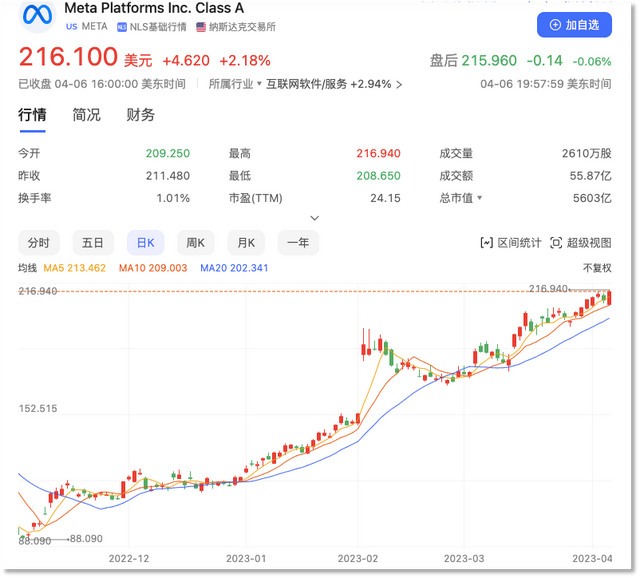Add stock with 加自选 button
Image resolution: width=640 pixels, height=578 pixels.
[574, 24]
